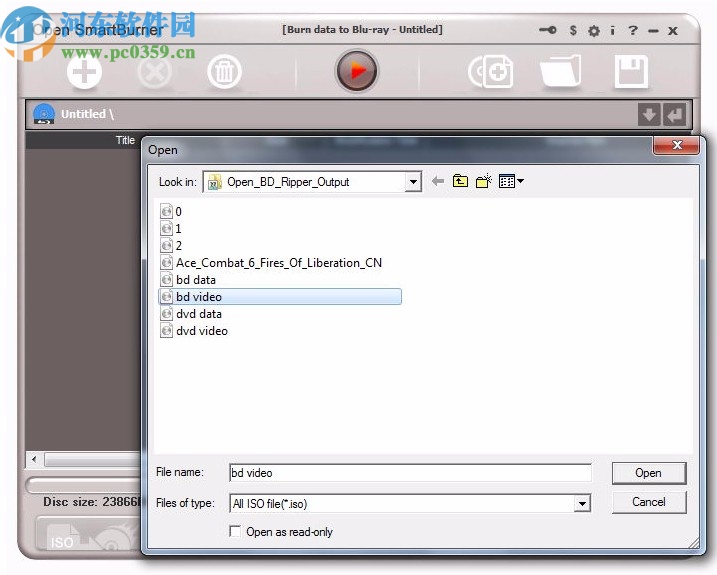The height and width of the screenshot is (575, 717).
Task: Click the File name input field
Action: pyautogui.click(x=410, y=473)
